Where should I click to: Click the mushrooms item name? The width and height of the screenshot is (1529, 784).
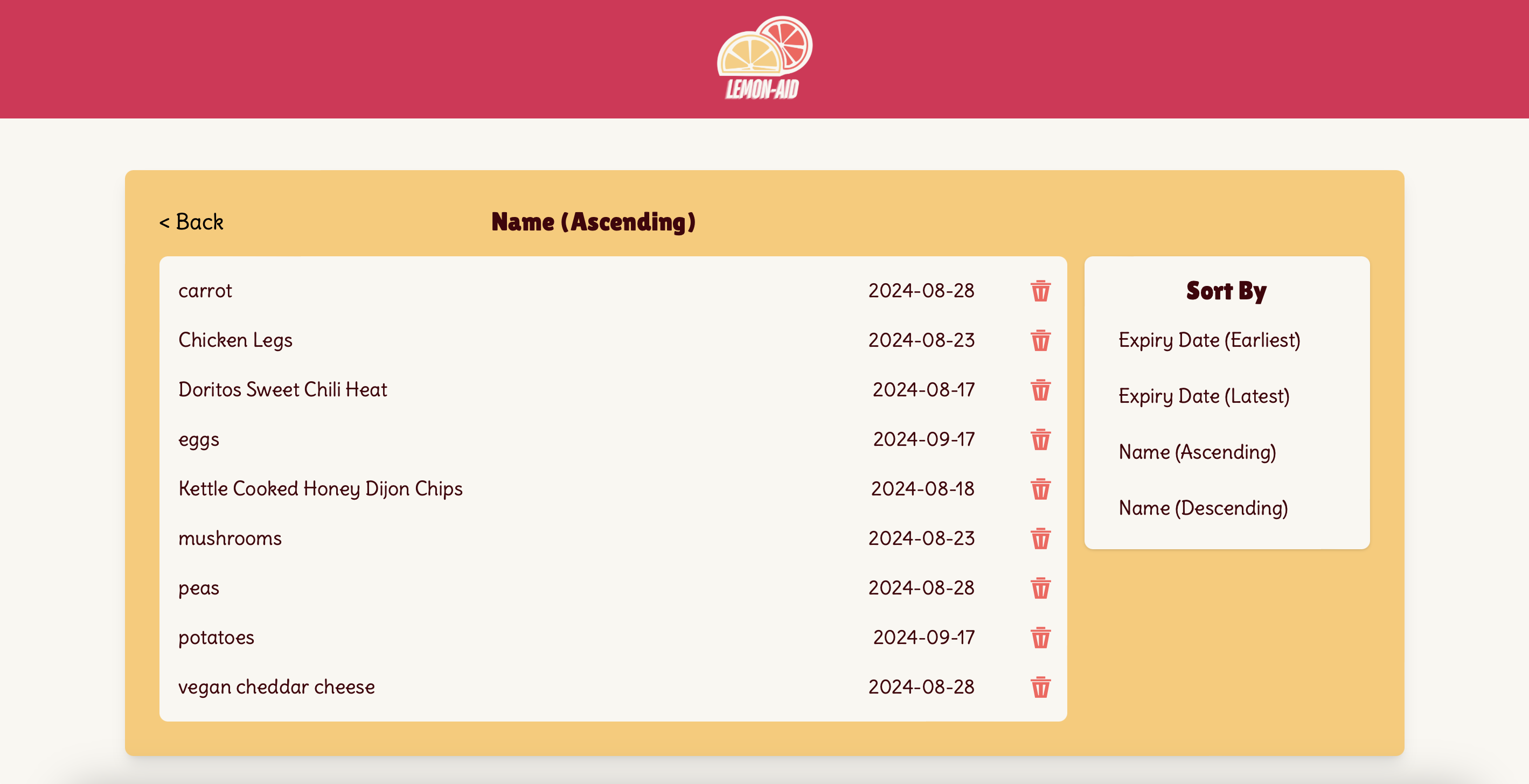(x=230, y=538)
